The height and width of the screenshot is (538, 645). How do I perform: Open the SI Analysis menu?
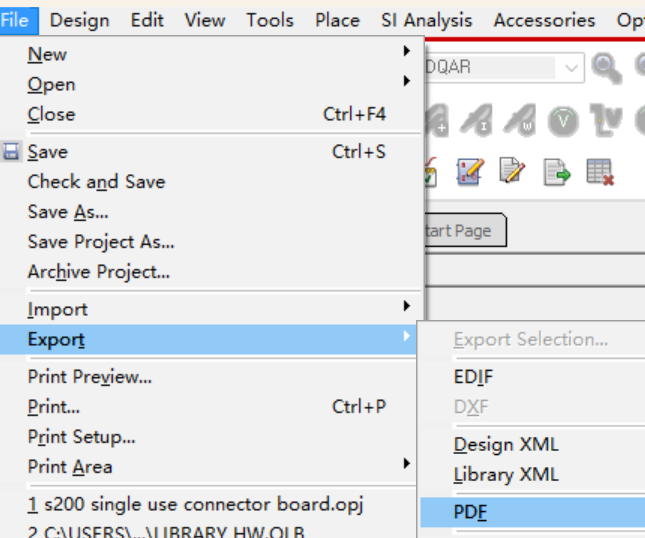pos(427,20)
